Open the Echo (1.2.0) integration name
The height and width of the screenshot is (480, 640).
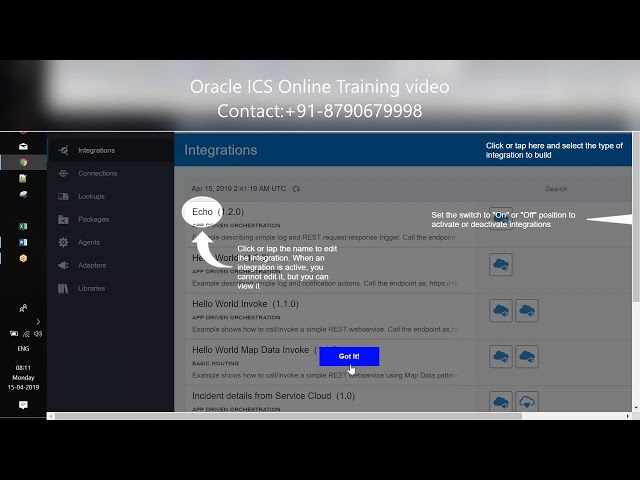point(218,212)
